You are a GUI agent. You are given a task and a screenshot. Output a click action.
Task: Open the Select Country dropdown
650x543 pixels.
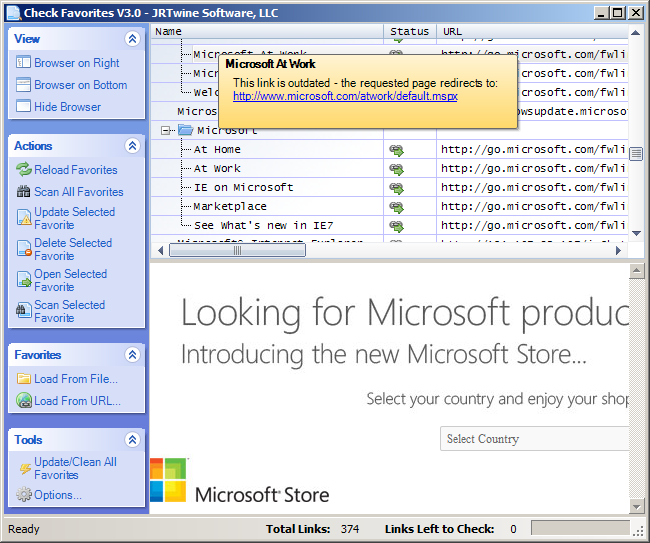click(x=534, y=439)
